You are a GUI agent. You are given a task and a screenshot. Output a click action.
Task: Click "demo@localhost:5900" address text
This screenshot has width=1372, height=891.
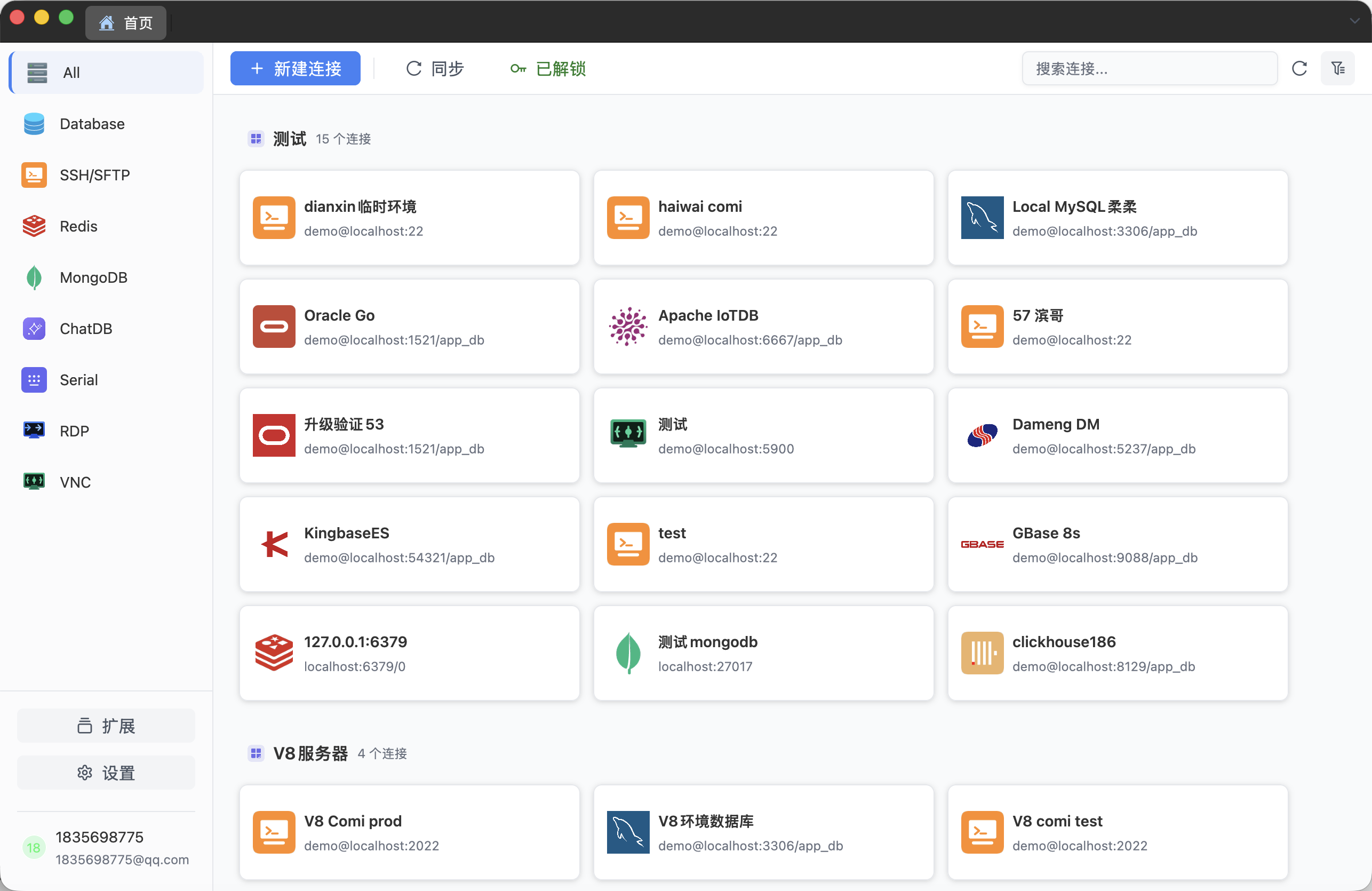726,449
